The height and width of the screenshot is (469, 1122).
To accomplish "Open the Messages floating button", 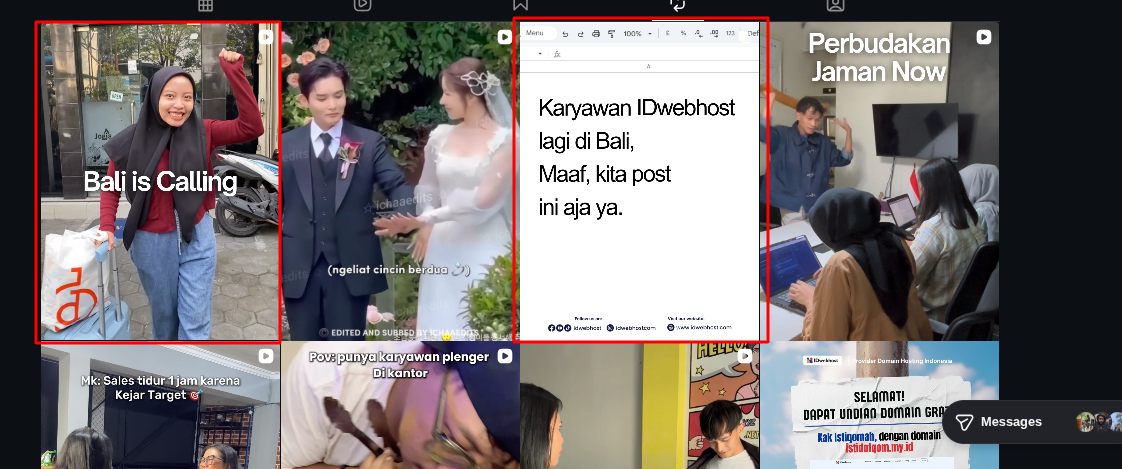I will (1032, 422).
